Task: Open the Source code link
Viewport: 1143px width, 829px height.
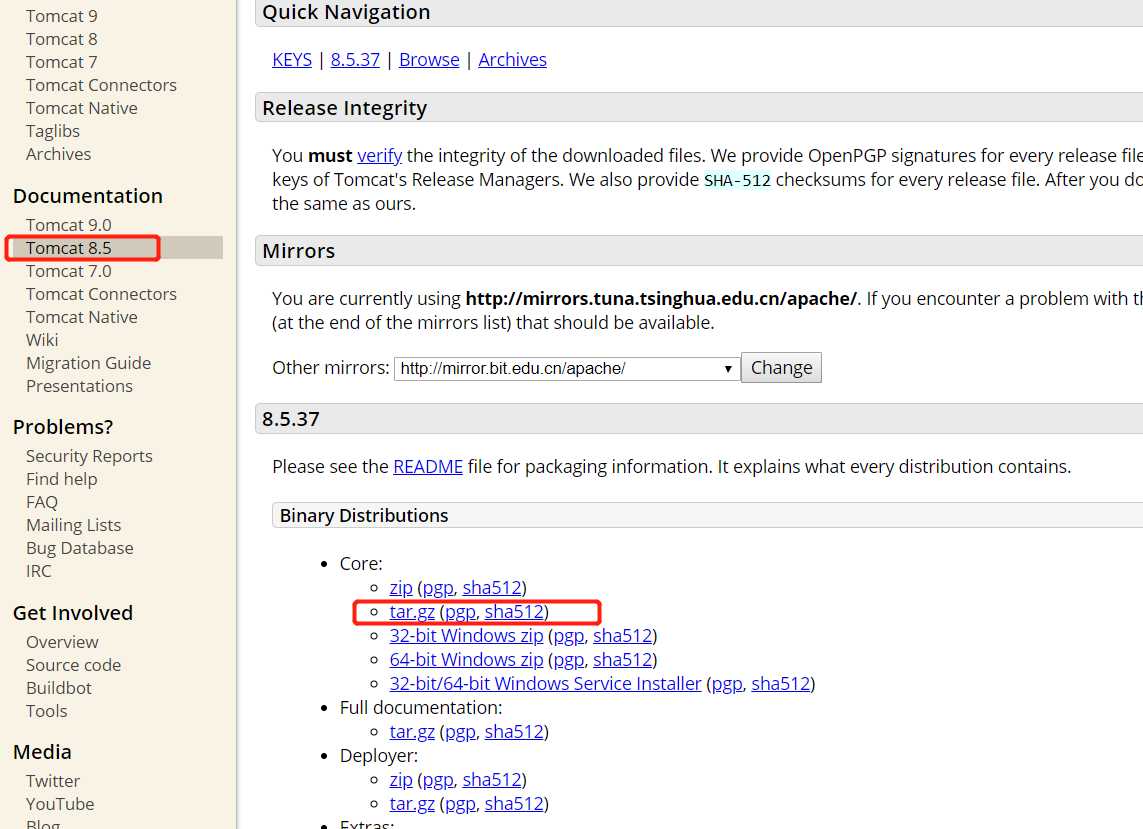Action: (x=73, y=665)
